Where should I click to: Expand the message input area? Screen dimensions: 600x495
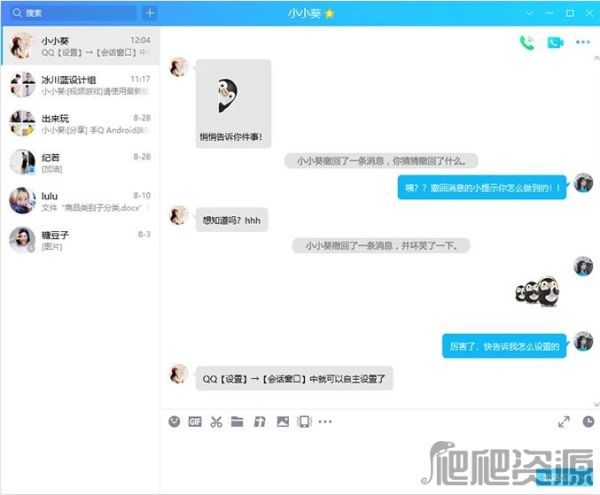(x=564, y=422)
